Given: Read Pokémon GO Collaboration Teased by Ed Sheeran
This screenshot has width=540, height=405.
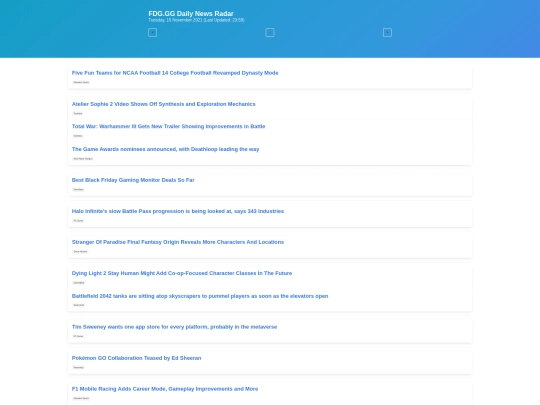Looking at the screenshot, I should point(136,358).
